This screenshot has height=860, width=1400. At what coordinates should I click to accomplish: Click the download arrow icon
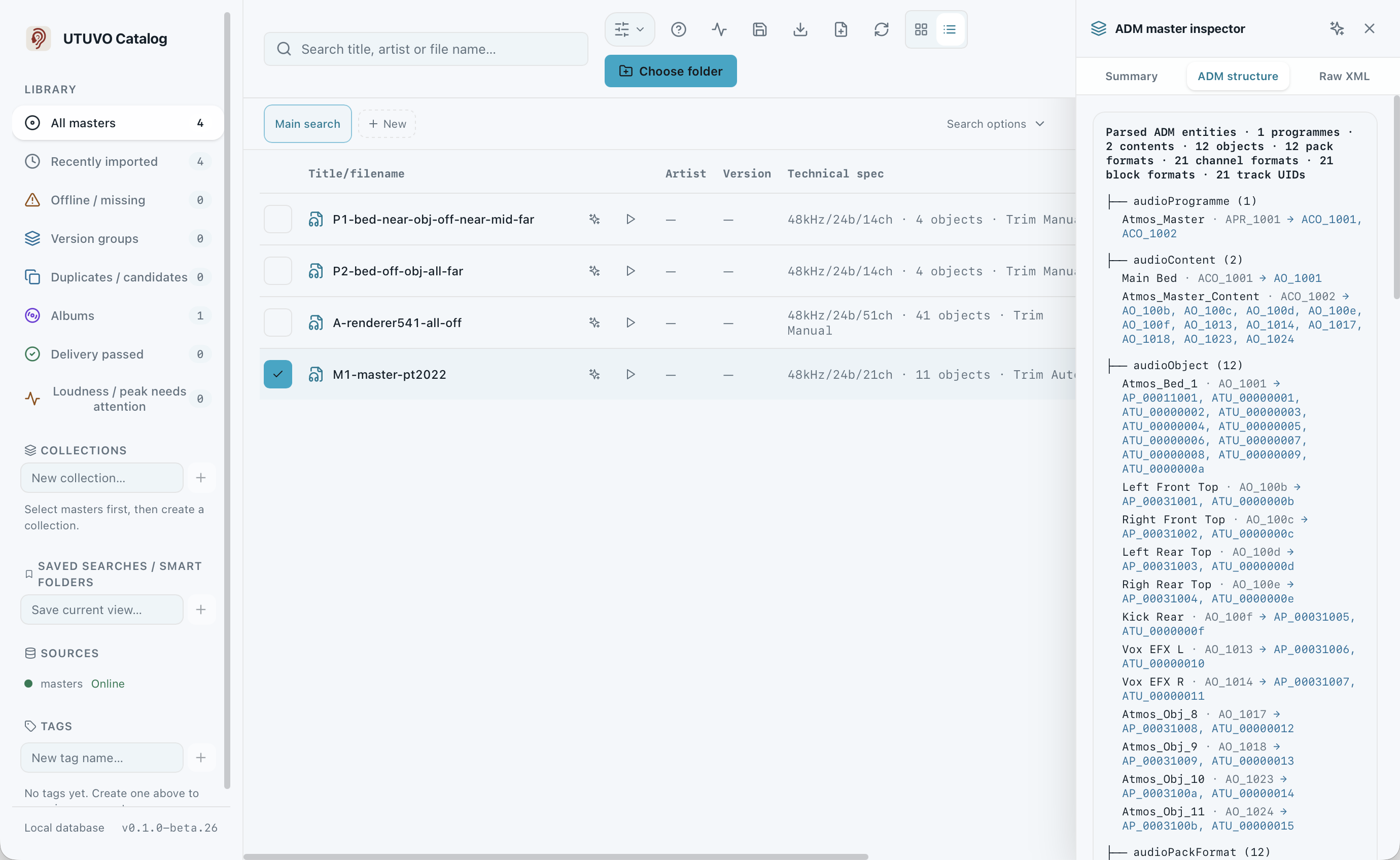[800, 29]
